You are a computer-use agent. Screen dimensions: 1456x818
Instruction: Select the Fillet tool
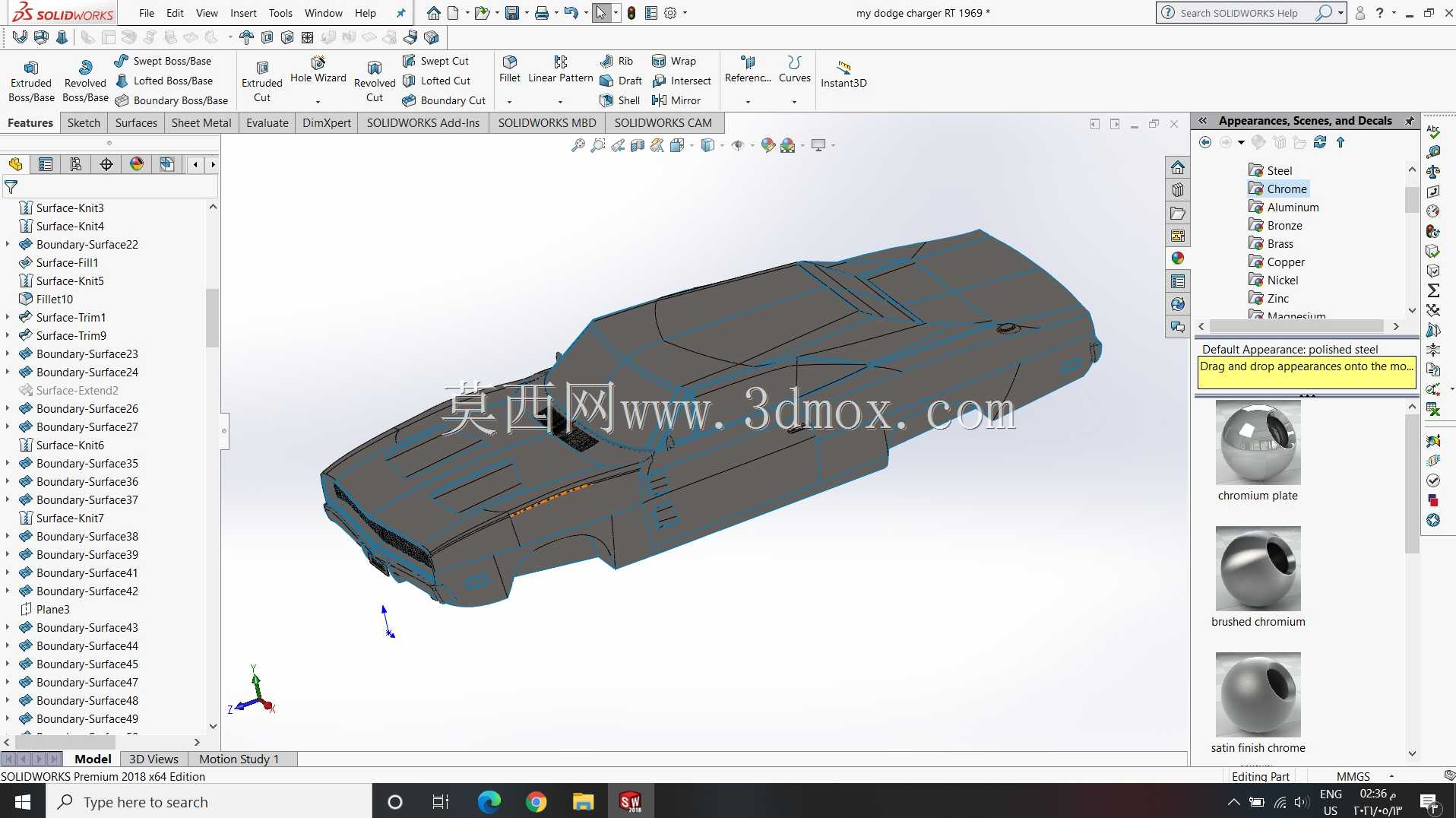click(x=510, y=69)
